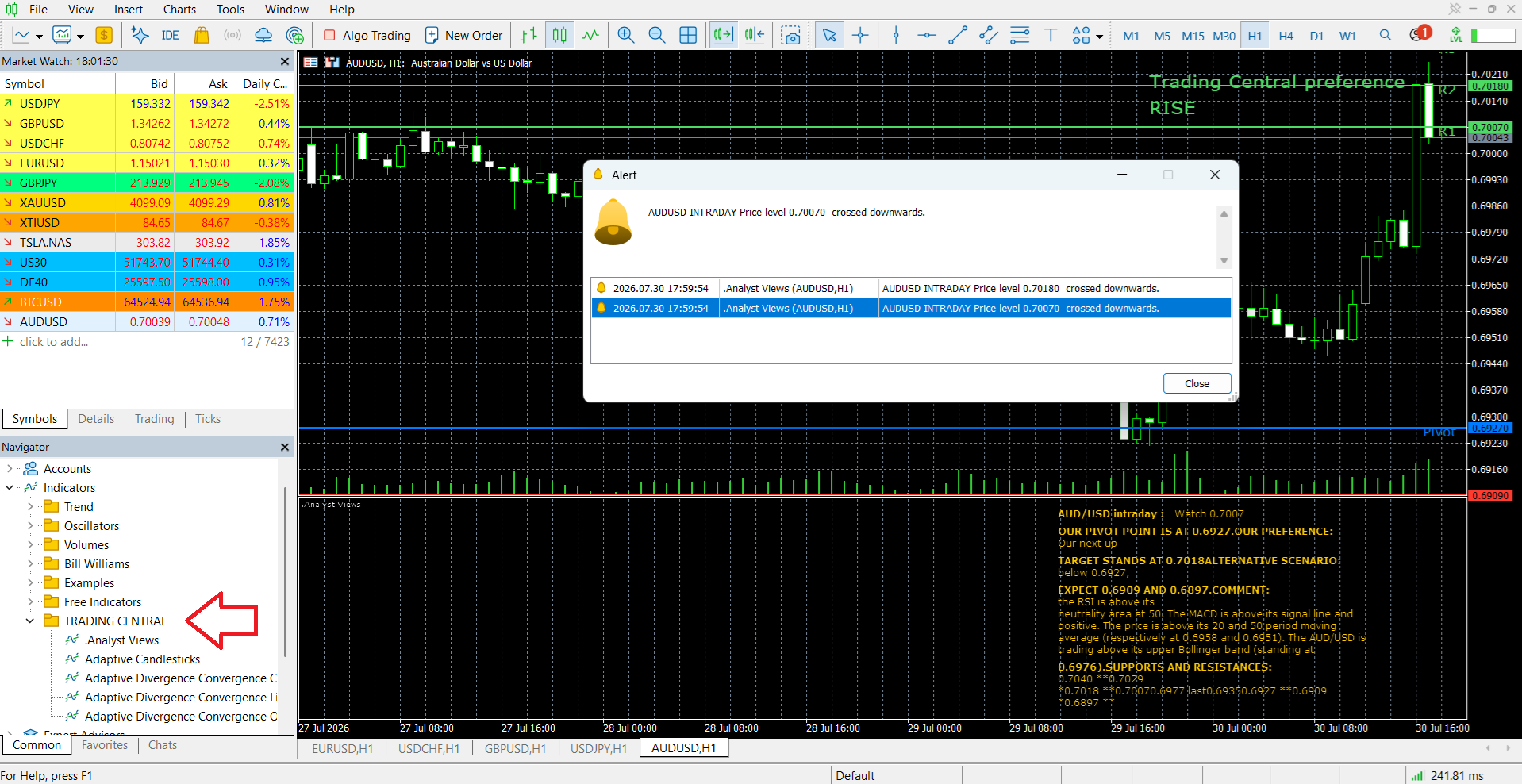Click the radar-with-plus icon in the toolbar
This screenshot has width=1522, height=784.
coord(294,35)
